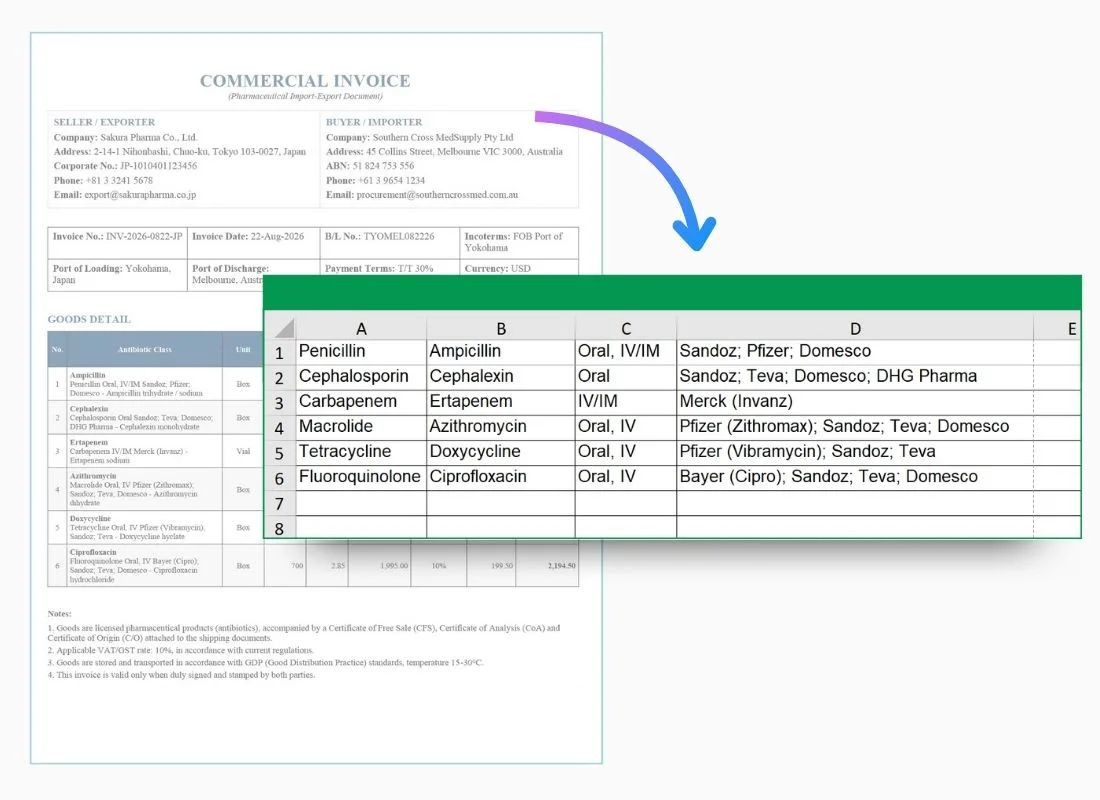Click cell containing 'Ertapenem'
This screenshot has width=1100, height=800.
501,401
